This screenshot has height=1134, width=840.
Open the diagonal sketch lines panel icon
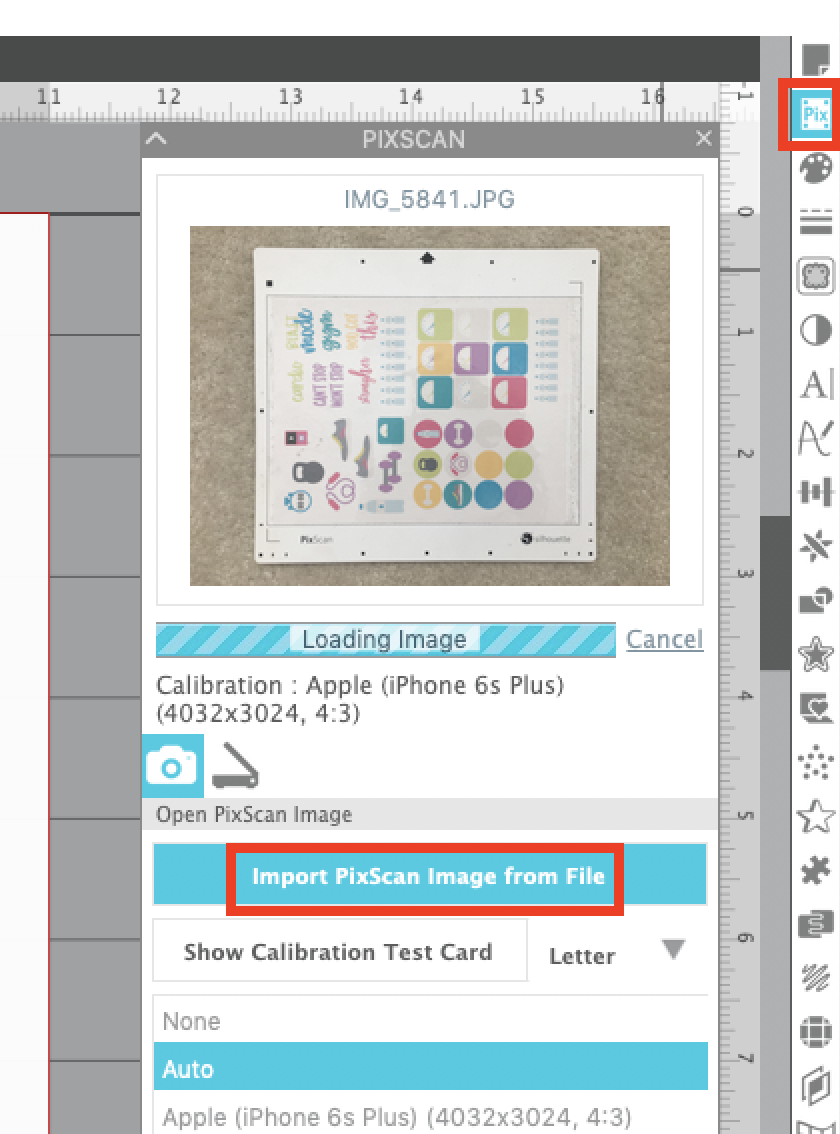click(815, 978)
